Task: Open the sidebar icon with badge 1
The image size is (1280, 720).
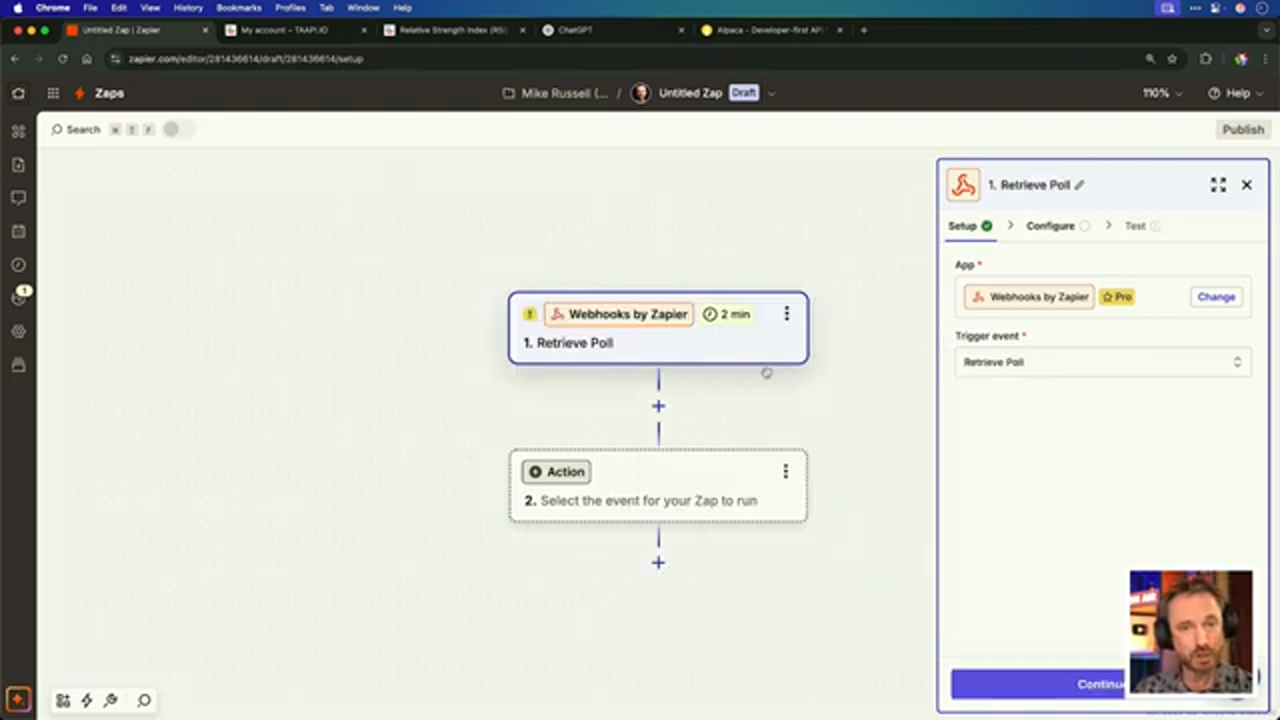Action: tap(19, 297)
